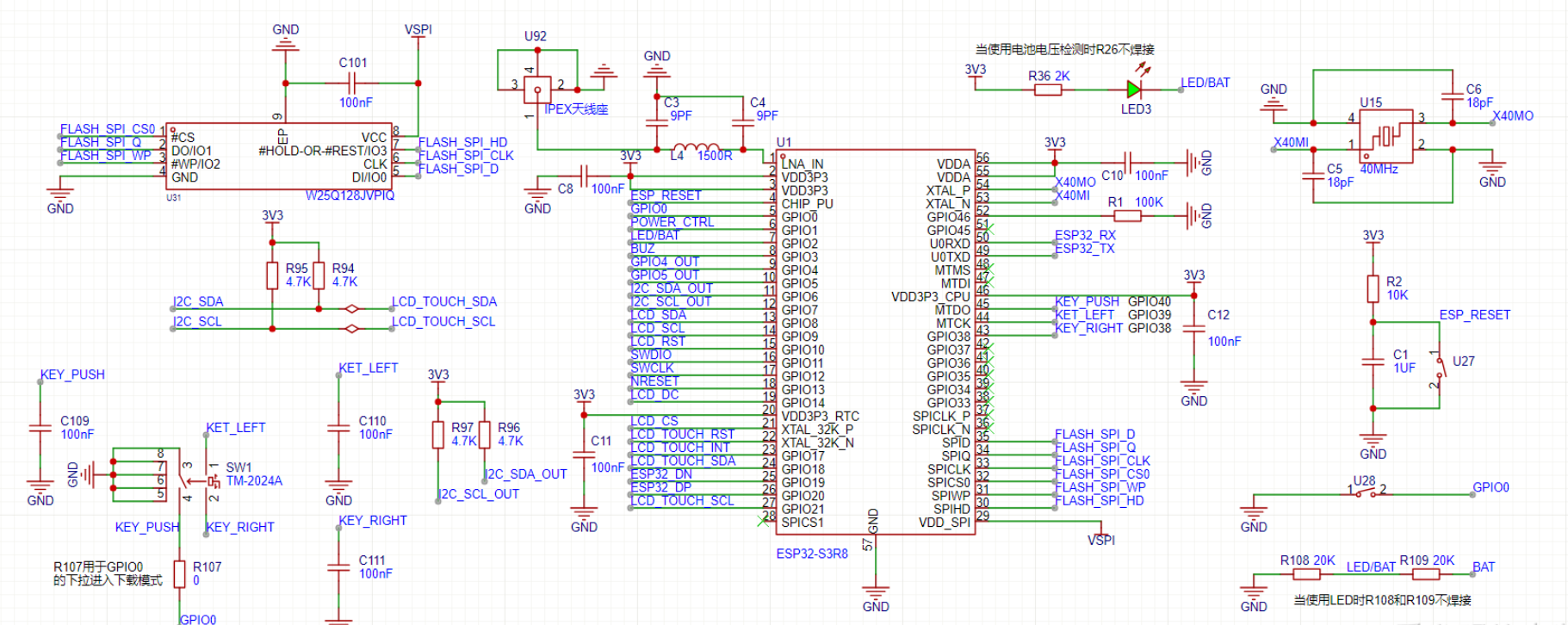Click the R108 20K resistor symbol
Screen dimensions: 1568x625
(x=1305, y=574)
